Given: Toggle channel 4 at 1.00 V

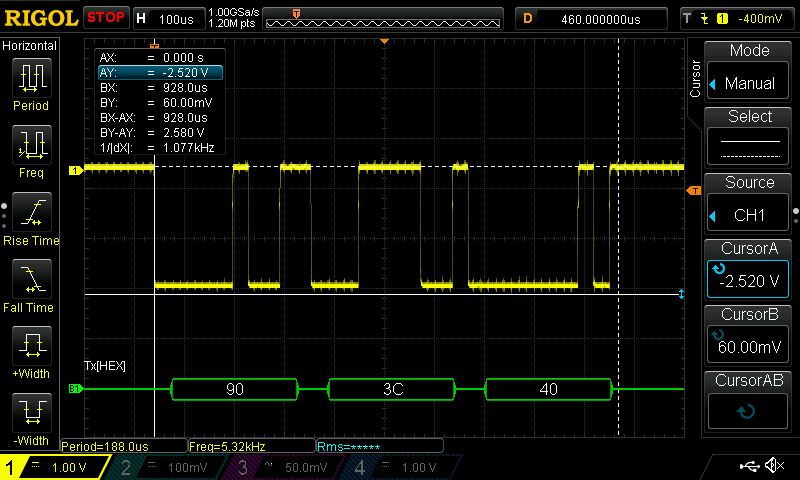Looking at the screenshot, I should coord(403,467).
